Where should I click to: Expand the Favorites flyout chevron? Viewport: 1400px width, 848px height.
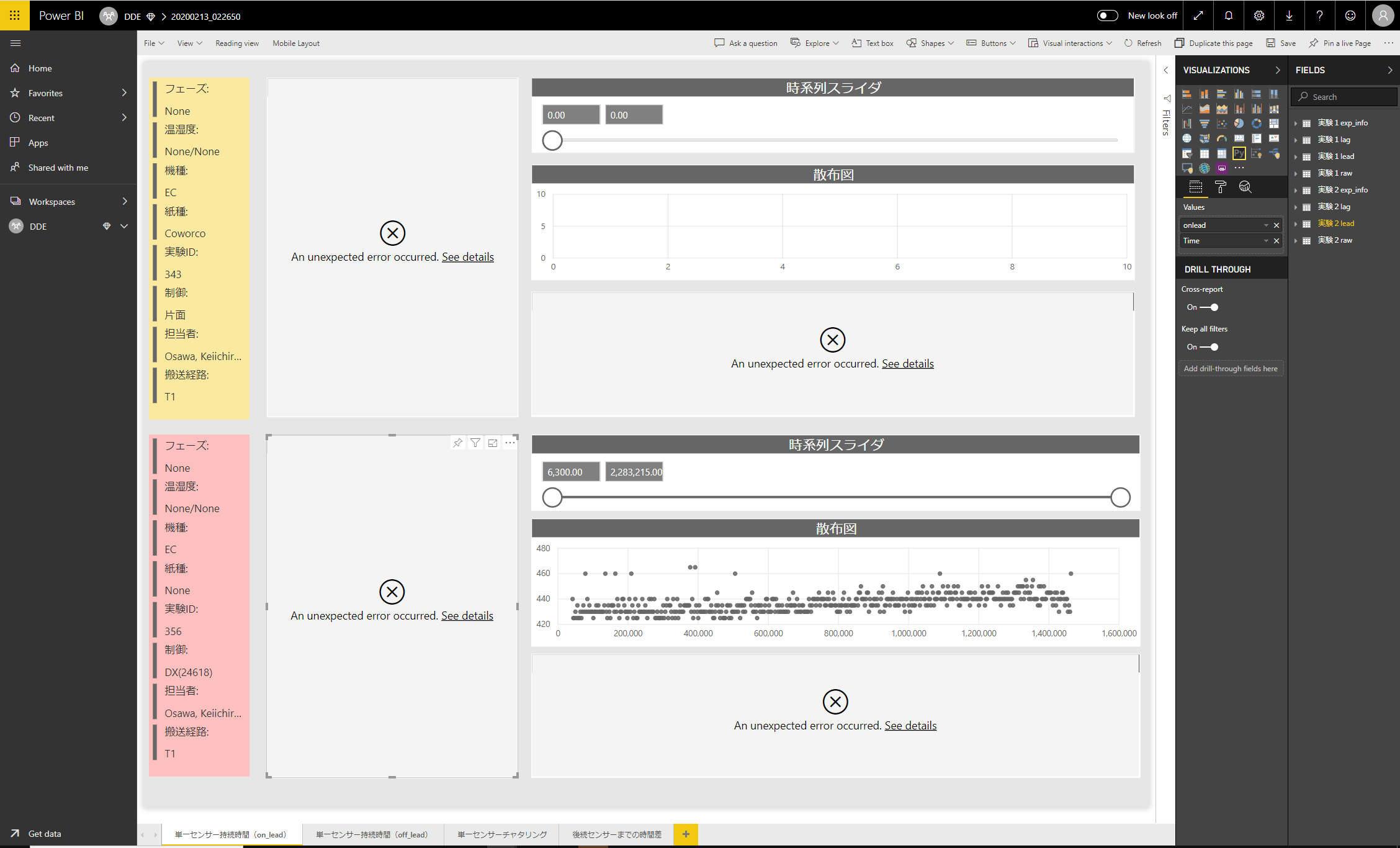point(124,93)
